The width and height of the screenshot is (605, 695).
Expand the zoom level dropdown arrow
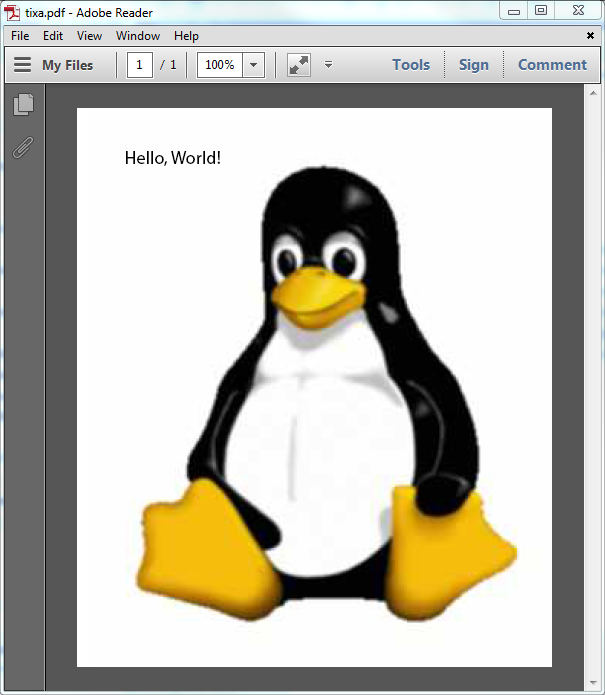(253, 65)
